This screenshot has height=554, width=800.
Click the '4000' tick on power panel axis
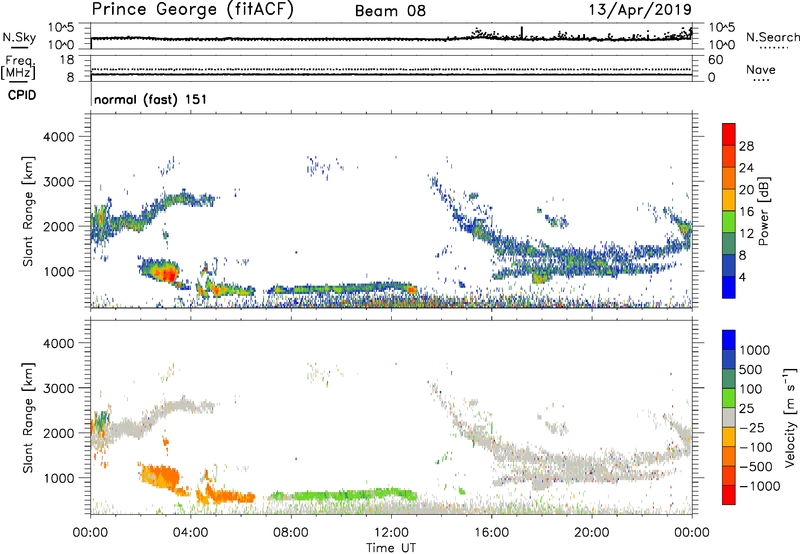[x=59, y=137]
